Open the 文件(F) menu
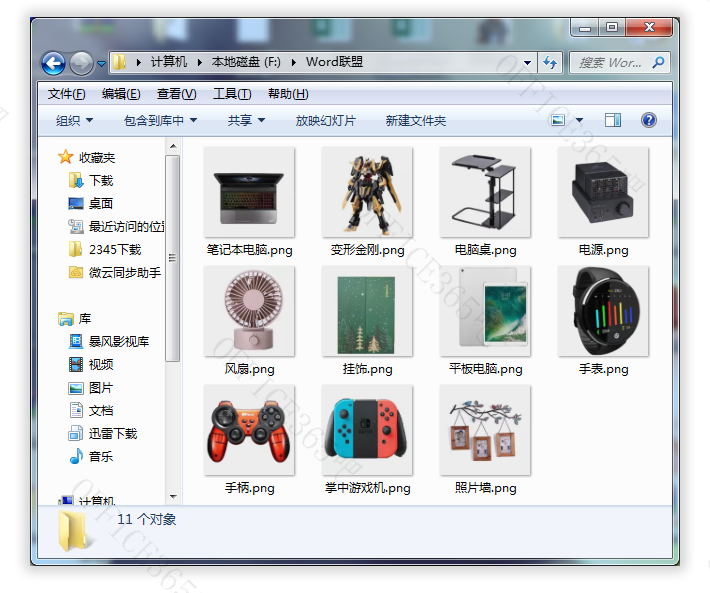Viewport: 710px width, 593px height. tap(66, 94)
